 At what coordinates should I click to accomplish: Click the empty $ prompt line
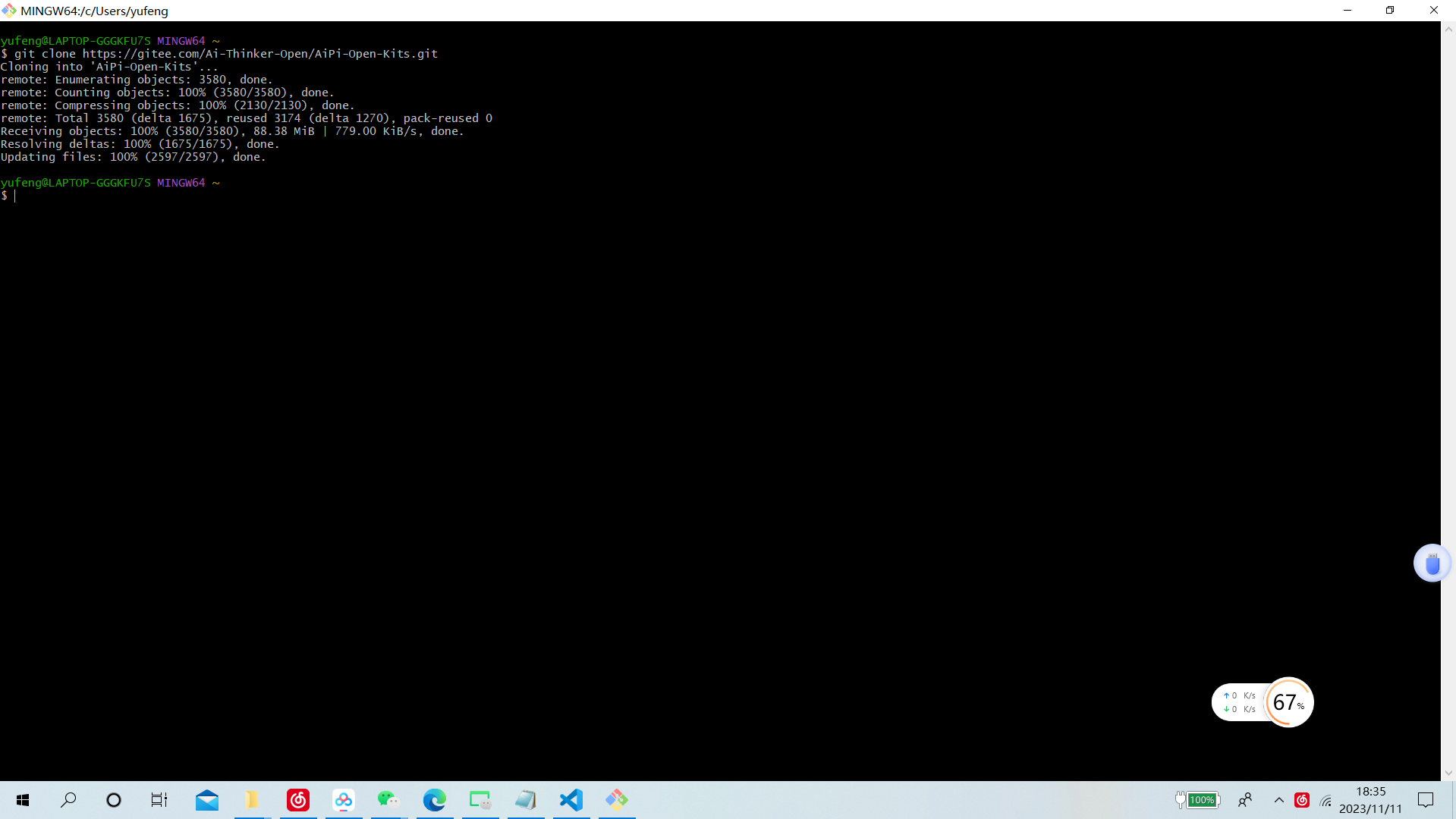click(8, 196)
